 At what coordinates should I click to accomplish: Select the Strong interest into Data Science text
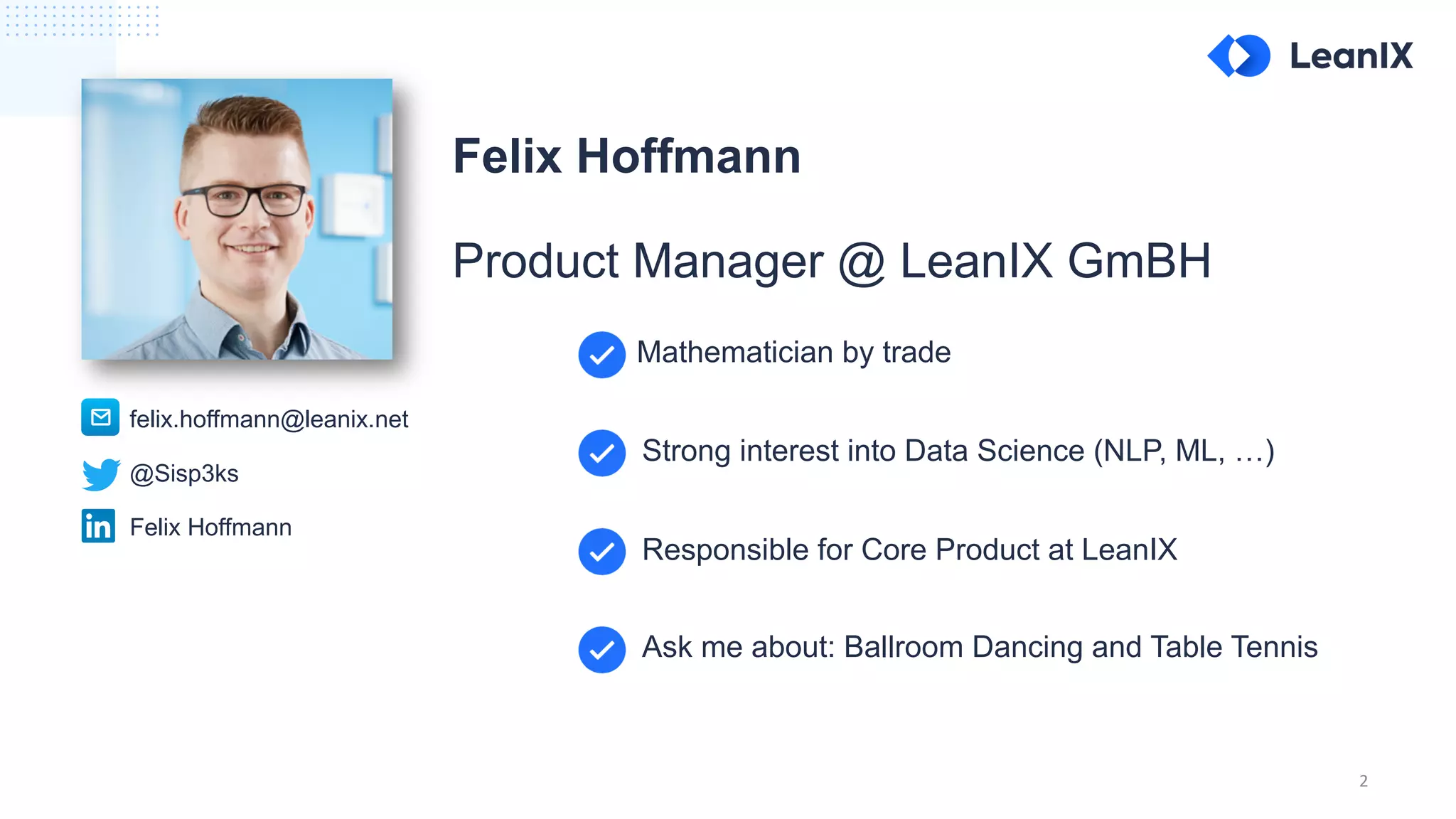point(958,451)
